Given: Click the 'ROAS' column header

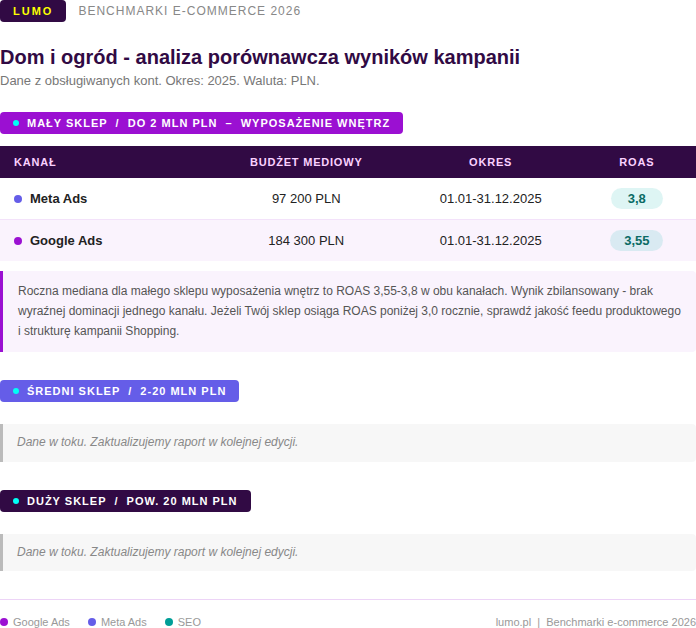Looking at the screenshot, I should coord(637,162).
